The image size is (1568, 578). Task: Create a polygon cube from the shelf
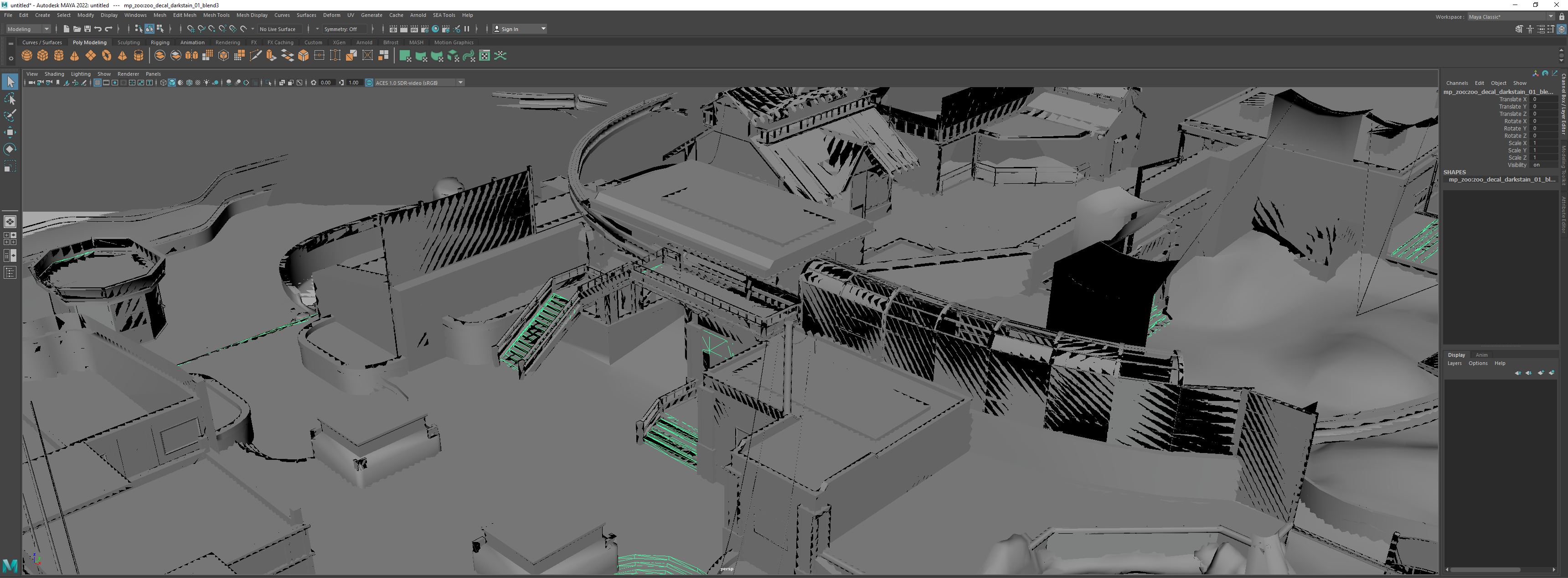pos(42,55)
